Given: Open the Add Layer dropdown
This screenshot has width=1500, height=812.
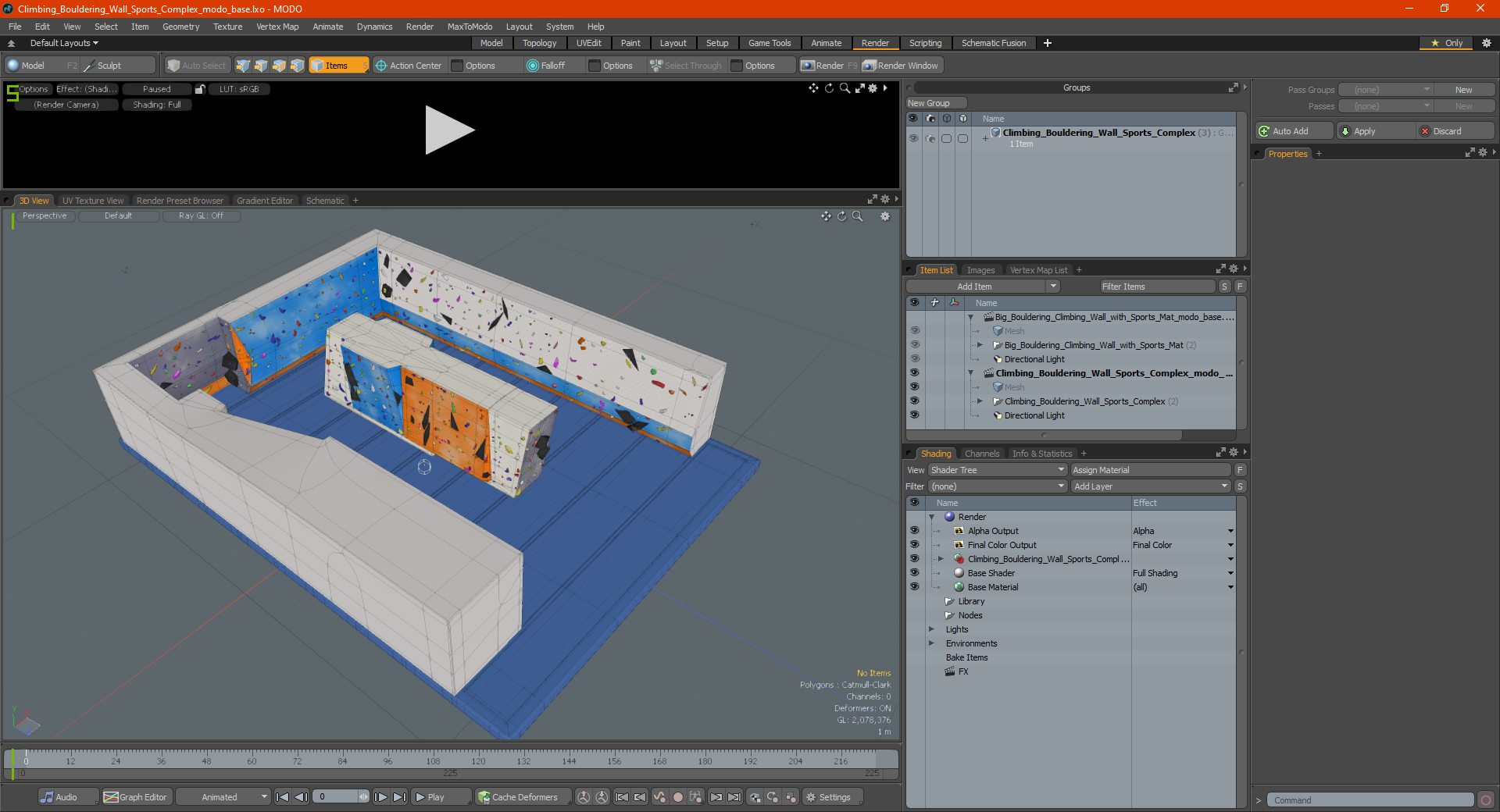Looking at the screenshot, I should 1151,486.
